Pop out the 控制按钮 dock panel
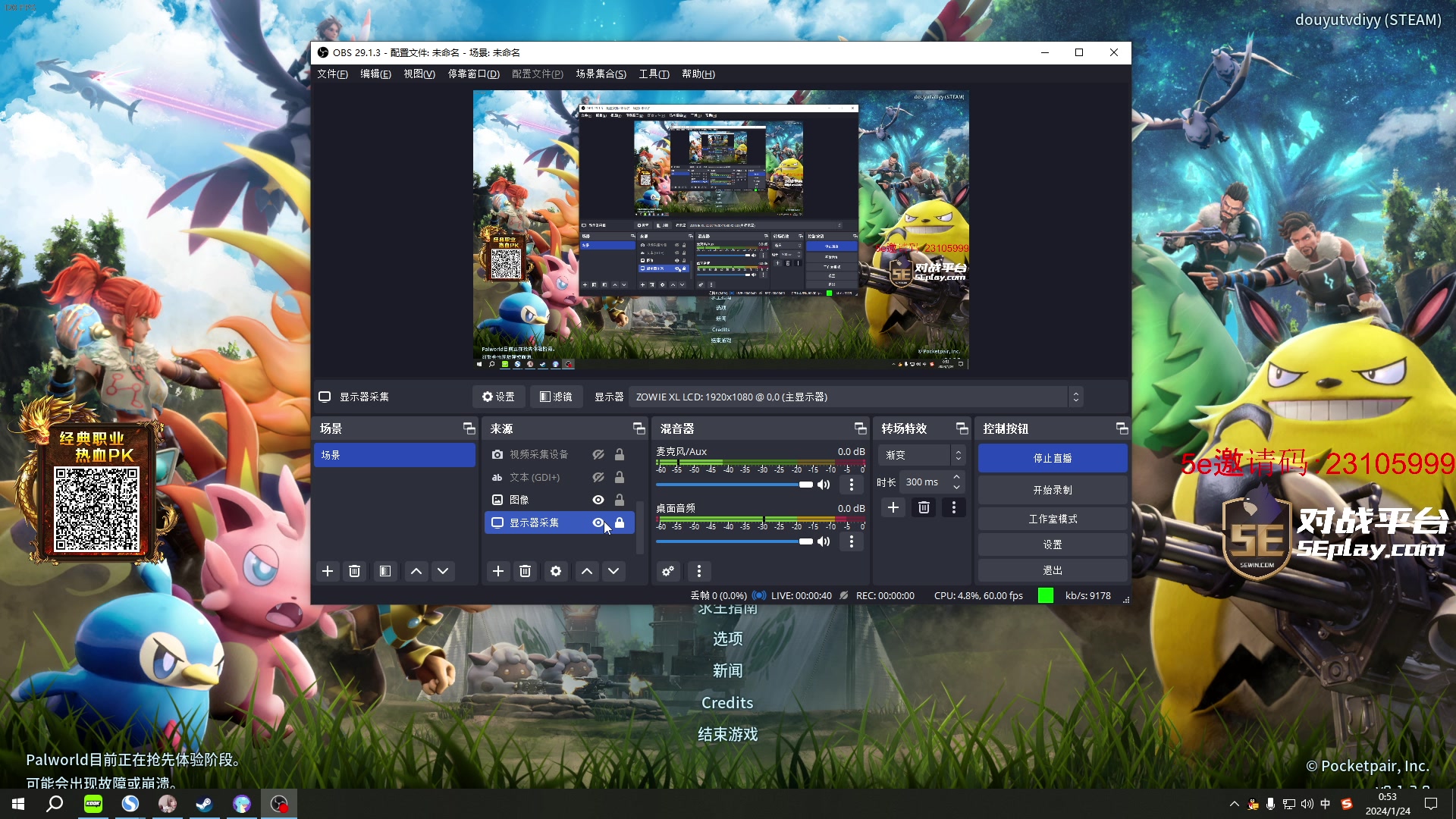This screenshot has height=819, width=1456. [1122, 428]
